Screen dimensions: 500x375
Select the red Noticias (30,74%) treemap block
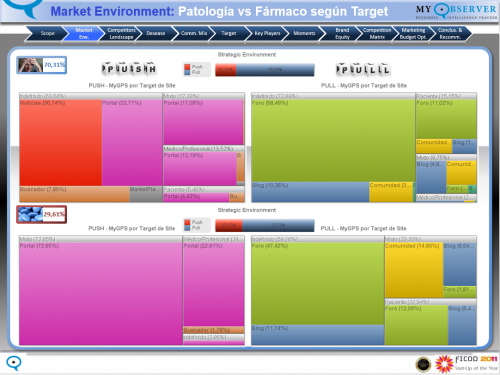[60, 143]
